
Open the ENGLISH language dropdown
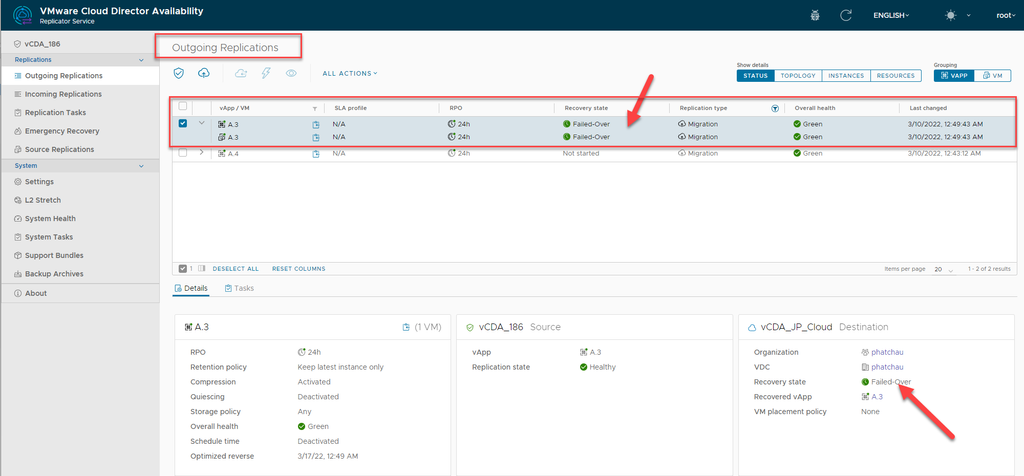(891, 15)
